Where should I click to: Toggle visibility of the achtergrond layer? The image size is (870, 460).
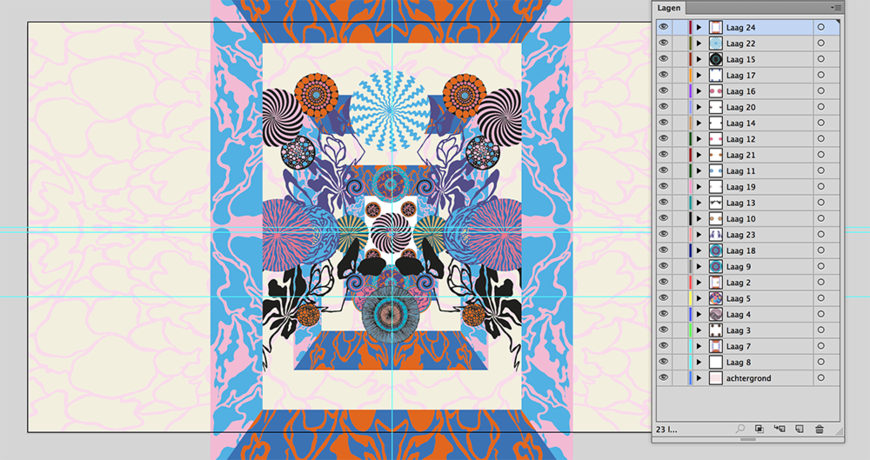(663, 379)
